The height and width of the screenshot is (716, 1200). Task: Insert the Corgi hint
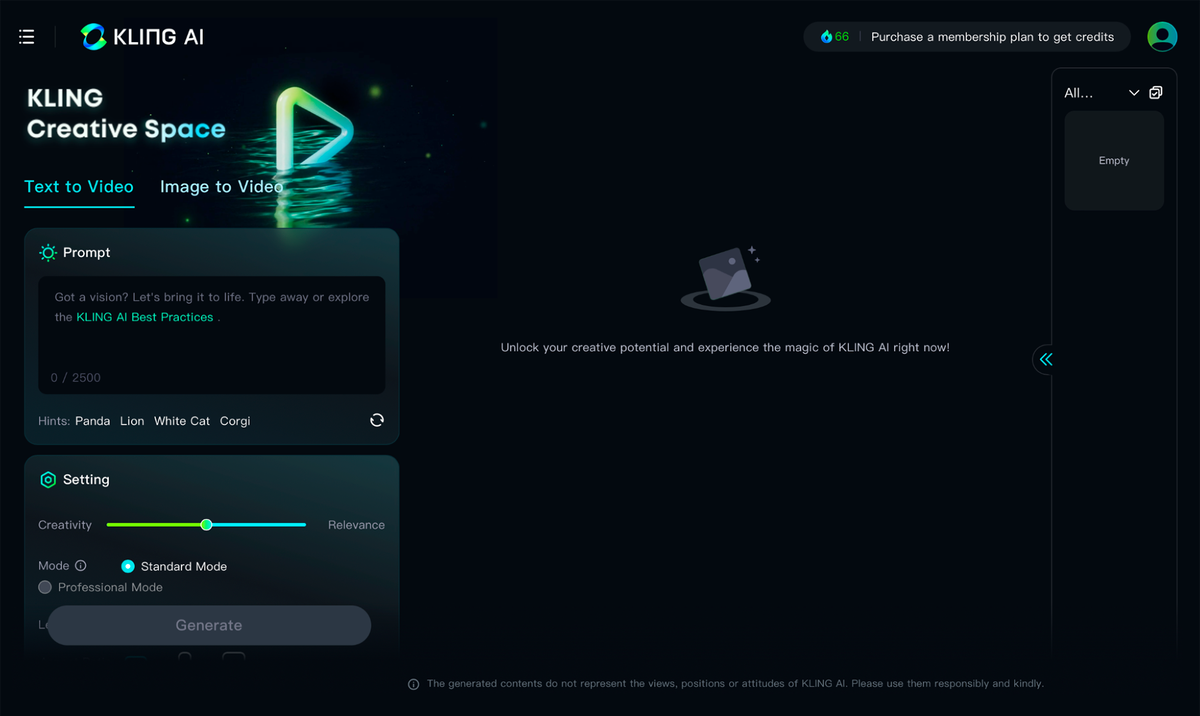[235, 421]
